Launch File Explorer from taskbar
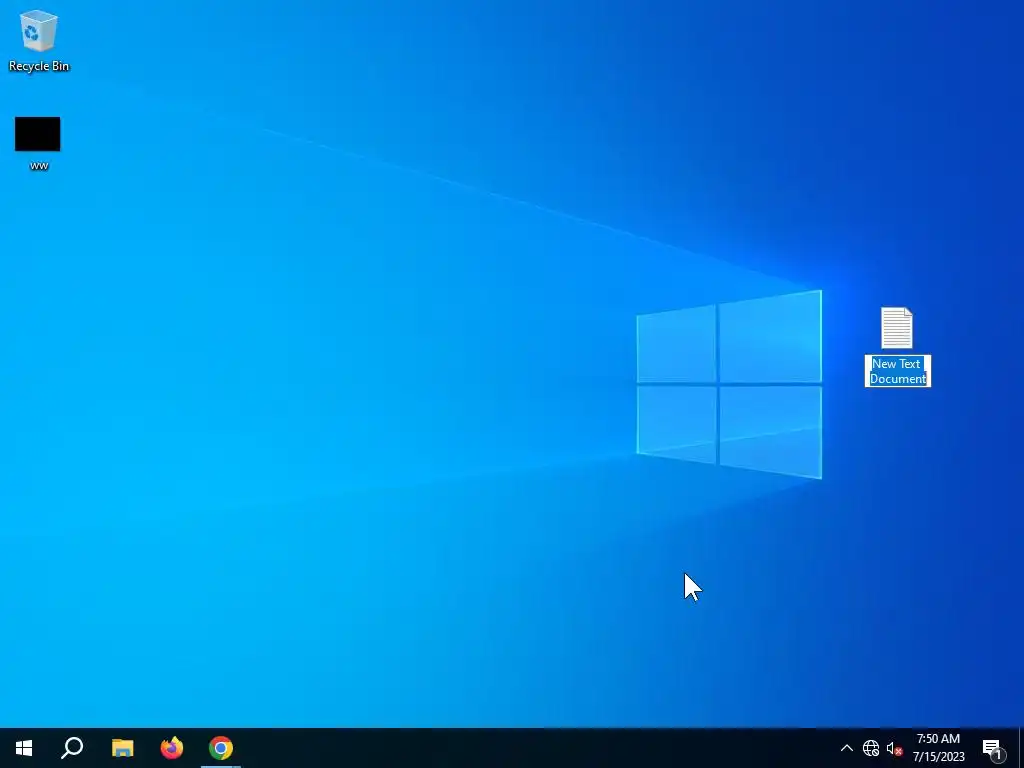This screenshot has height=768, width=1024. pyautogui.click(x=122, y=748)
